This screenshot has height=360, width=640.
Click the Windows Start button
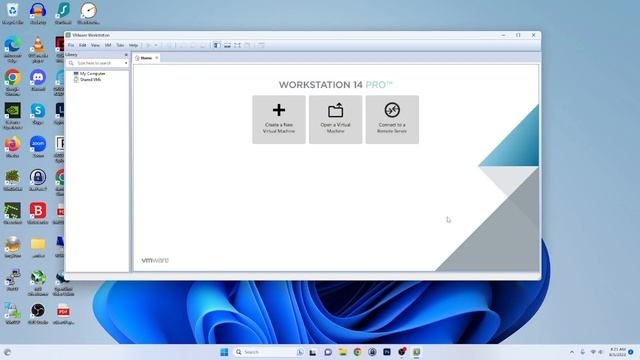[x=224, y=352]
